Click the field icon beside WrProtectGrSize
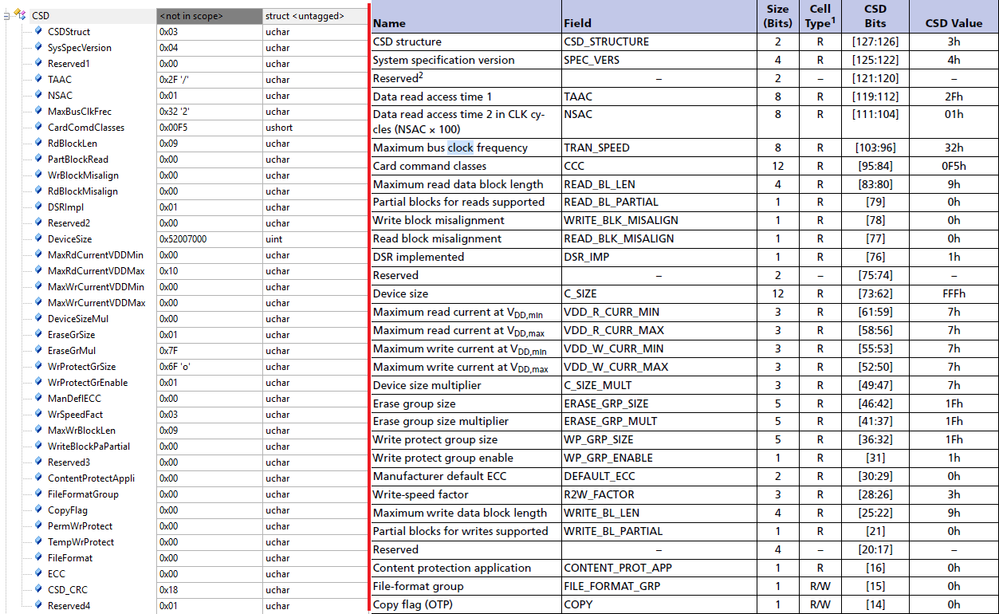Viewport: 999px width, 614px height. tap(38, 366)
